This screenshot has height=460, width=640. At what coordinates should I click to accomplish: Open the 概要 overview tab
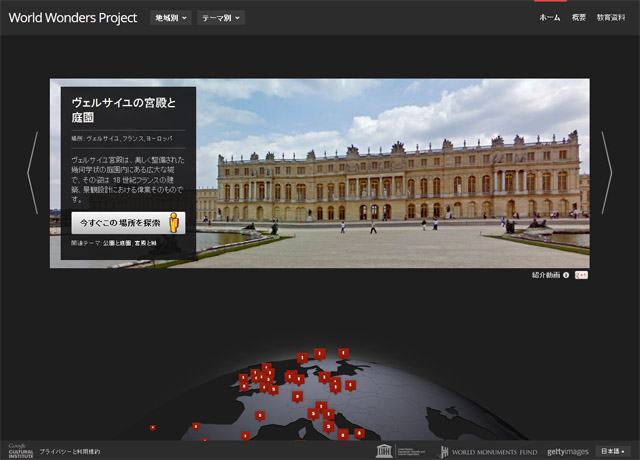pos(579,18)
